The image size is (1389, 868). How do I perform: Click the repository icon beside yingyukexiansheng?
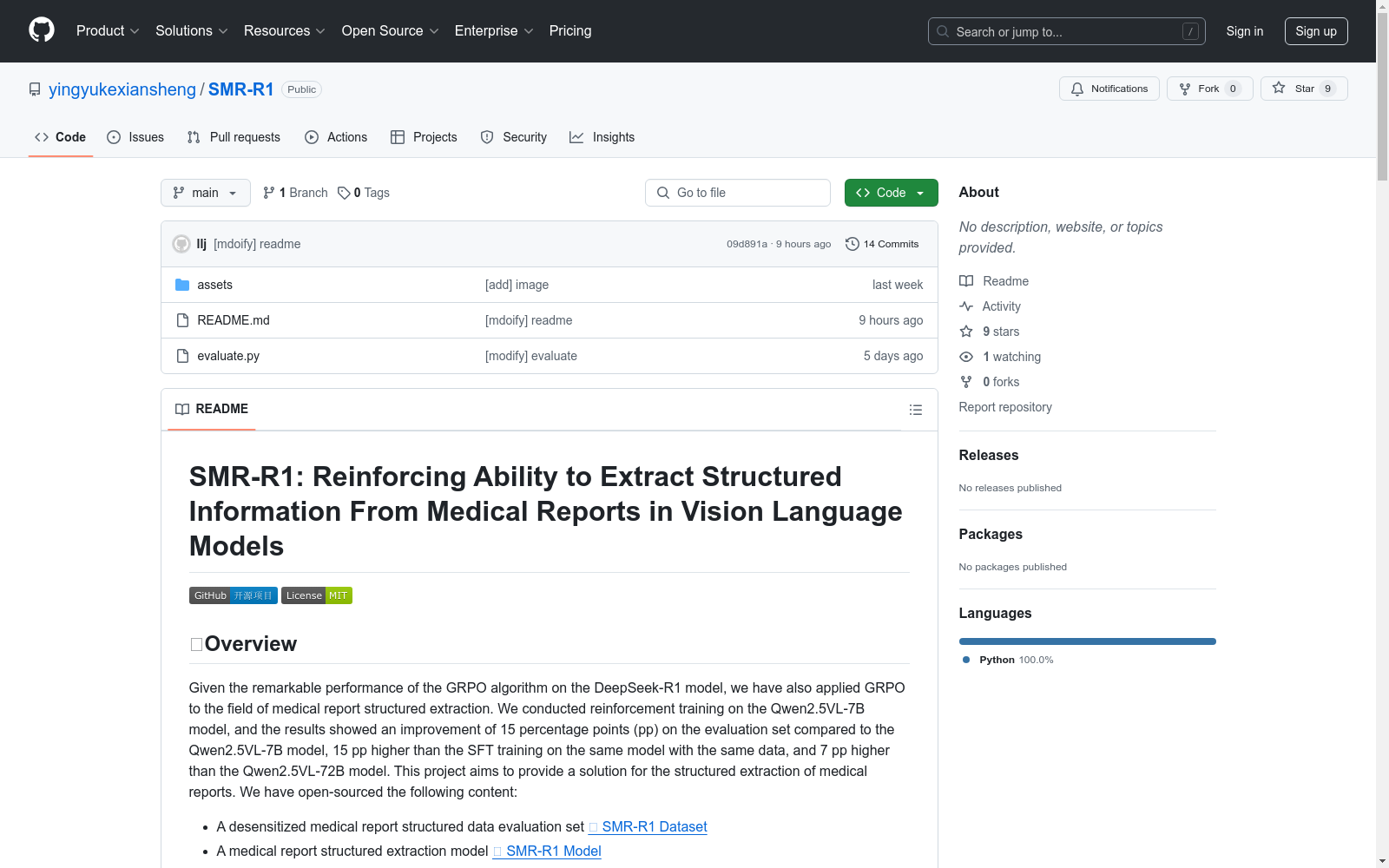pyautogui.click(x=35, y=89)
